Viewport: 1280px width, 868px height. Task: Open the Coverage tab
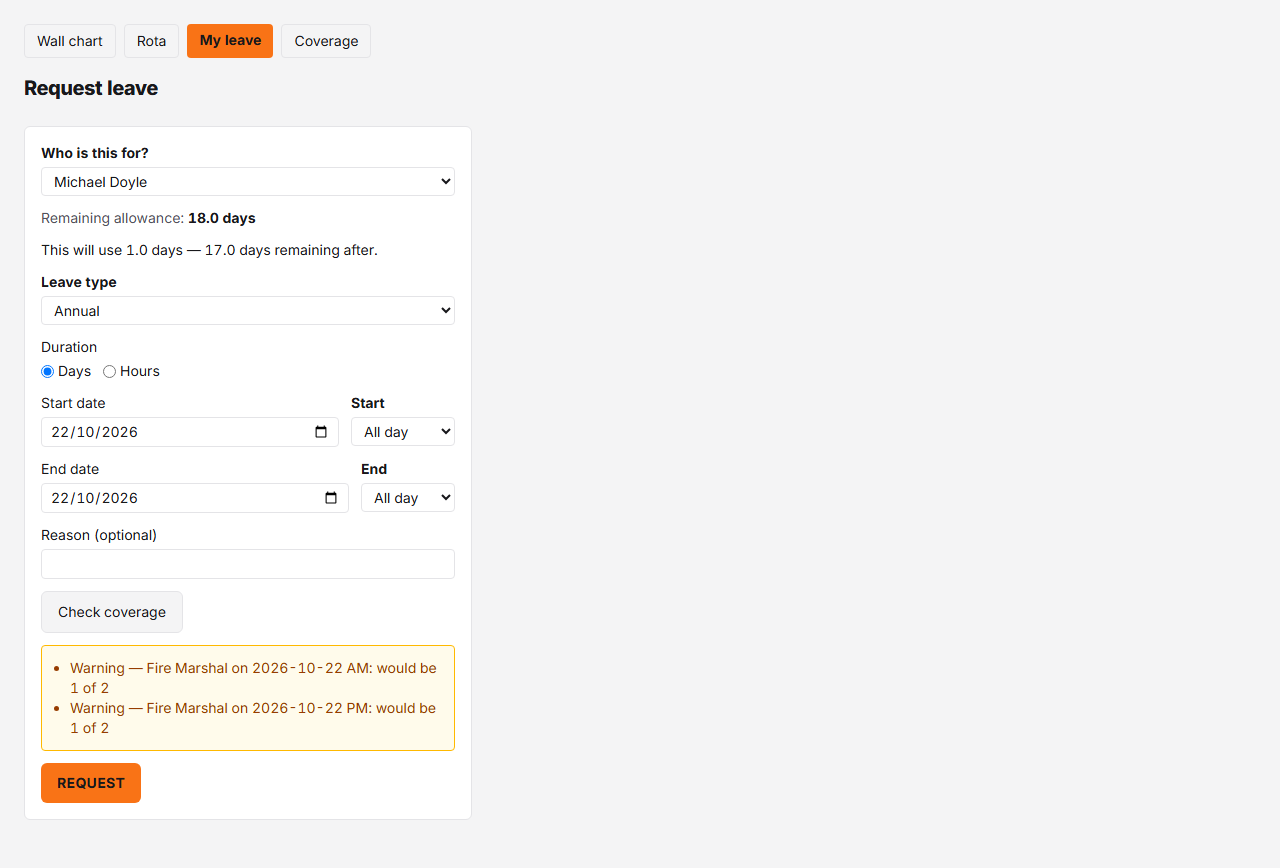[326, 41]
